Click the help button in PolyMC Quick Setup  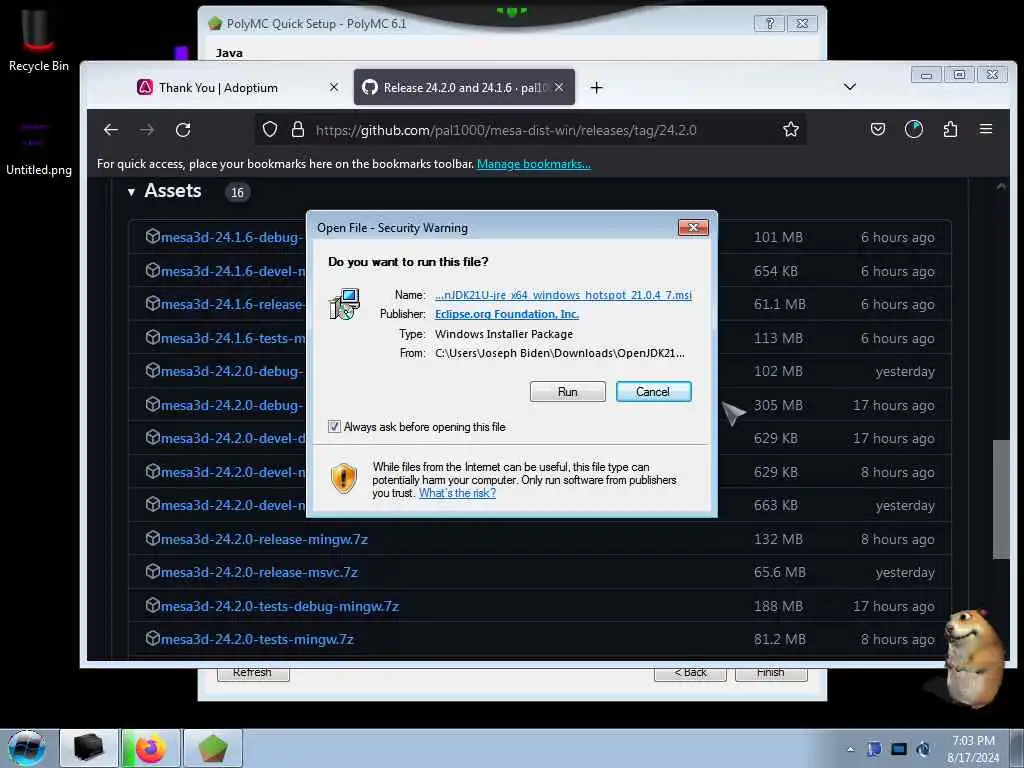[x=769, y=24]
